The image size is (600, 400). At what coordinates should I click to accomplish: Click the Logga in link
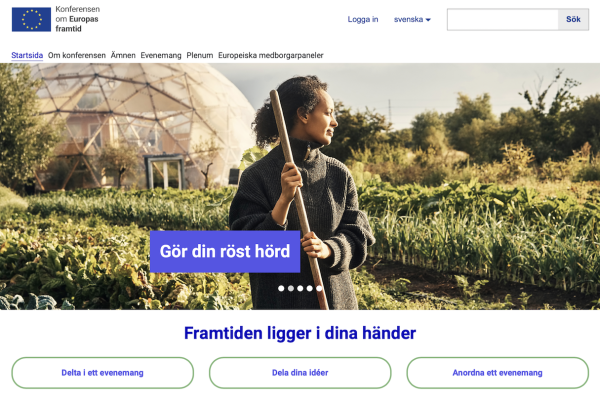(363, 19)
